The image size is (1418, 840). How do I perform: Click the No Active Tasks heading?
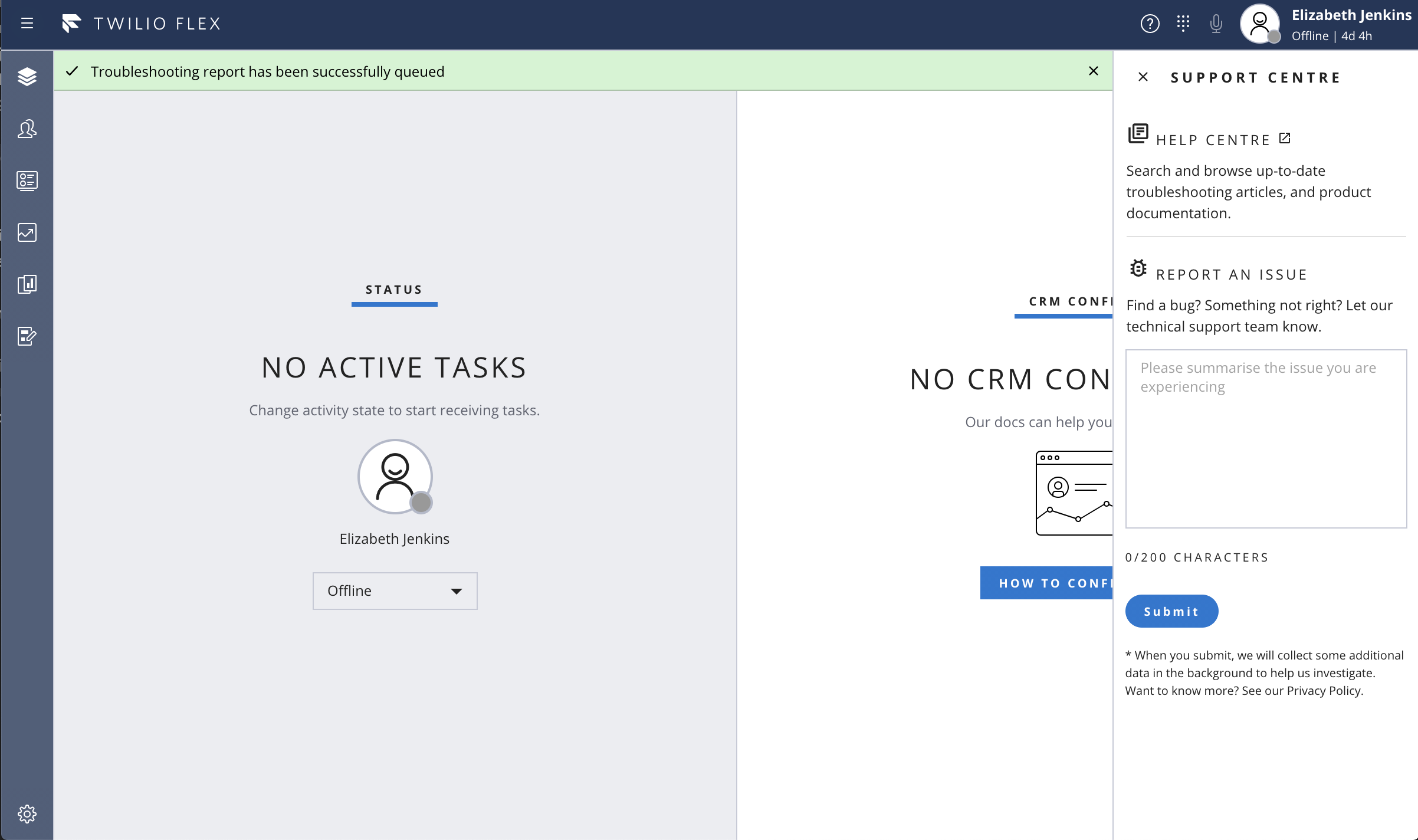tap(394, 367)
